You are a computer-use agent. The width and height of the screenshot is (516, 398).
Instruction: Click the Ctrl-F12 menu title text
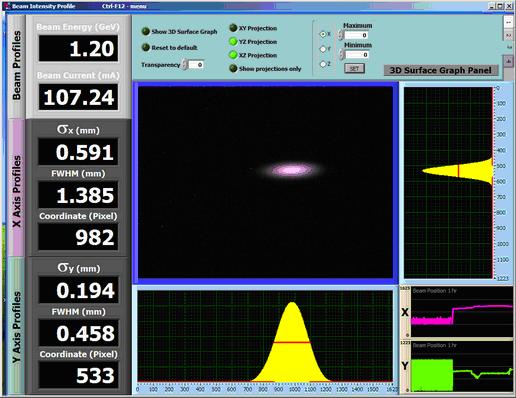pos(124,6)
